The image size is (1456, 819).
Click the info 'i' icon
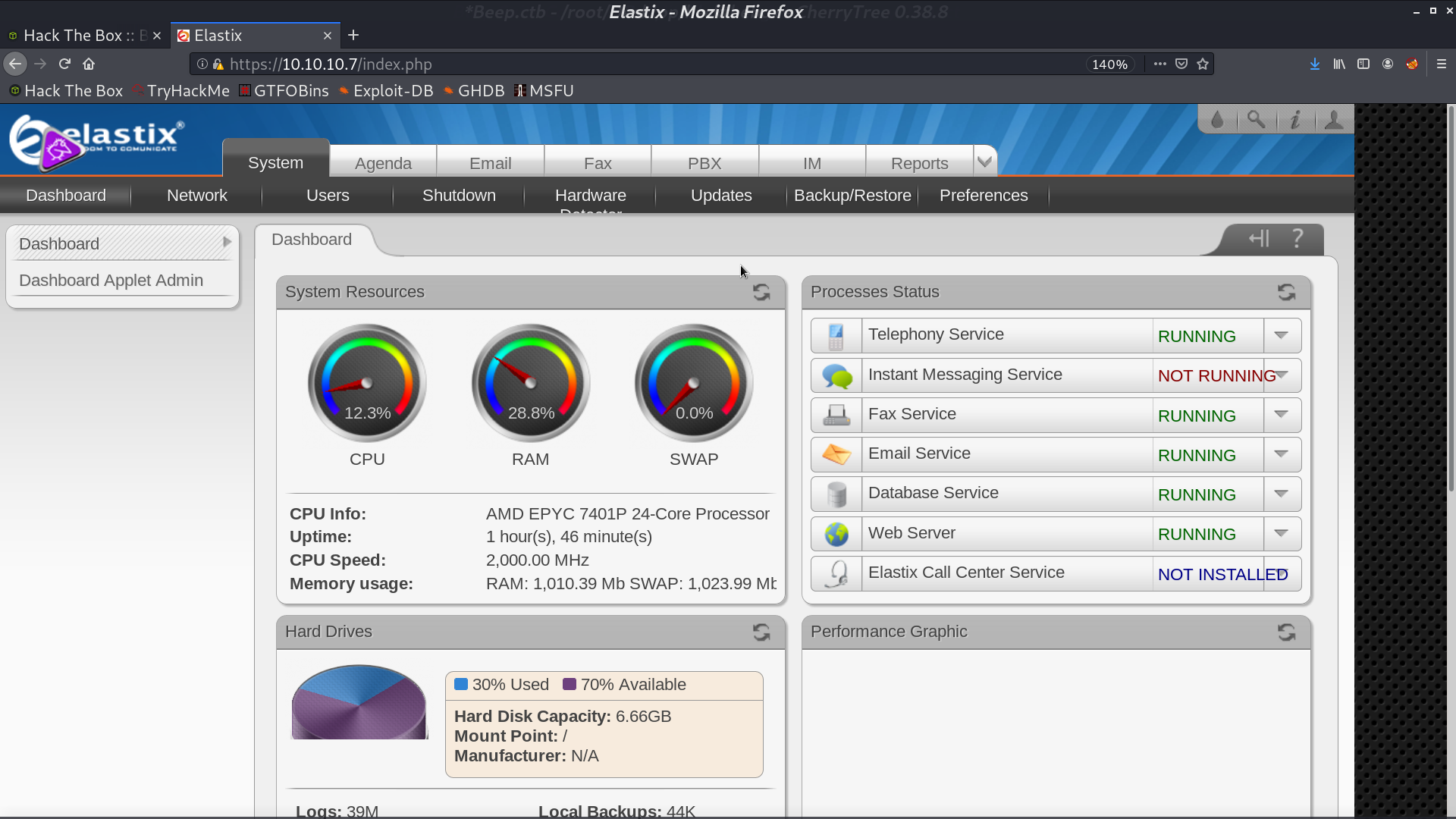[1295, 120]
